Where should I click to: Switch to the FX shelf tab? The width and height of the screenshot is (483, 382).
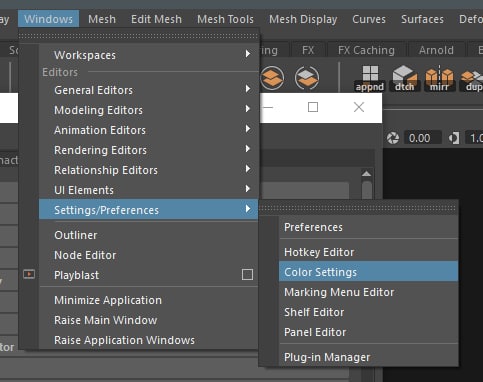tap(308, 50)
